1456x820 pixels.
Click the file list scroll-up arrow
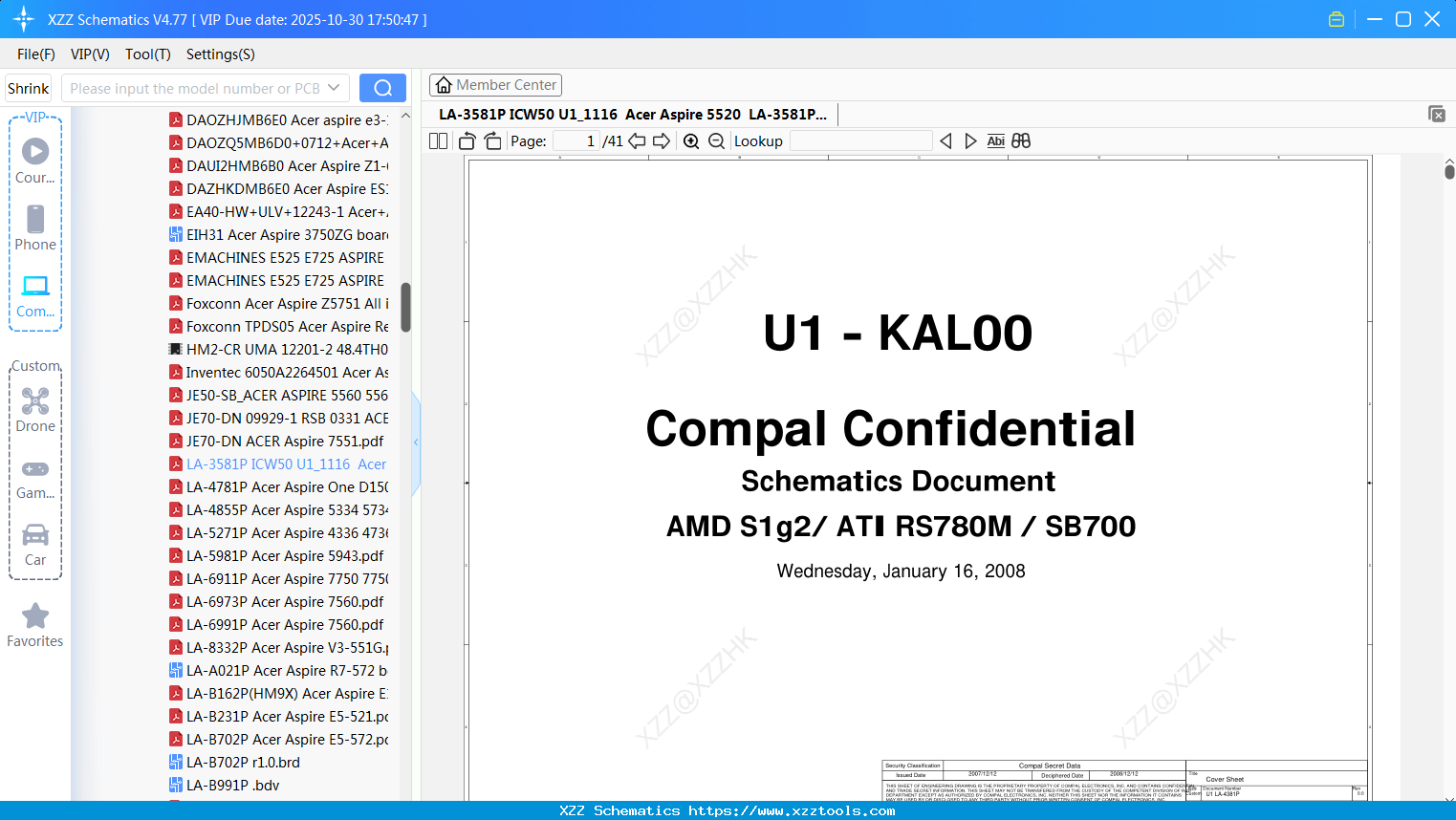405,116
